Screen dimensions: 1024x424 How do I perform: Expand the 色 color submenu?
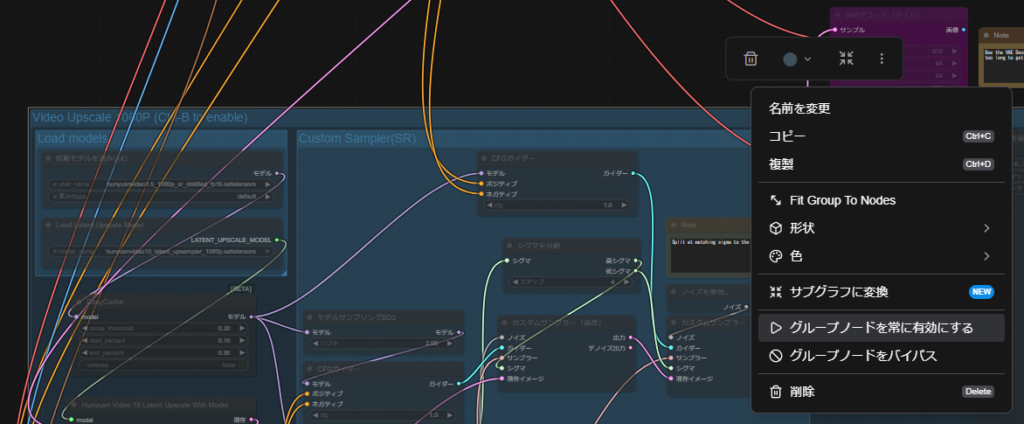(878, 256)
